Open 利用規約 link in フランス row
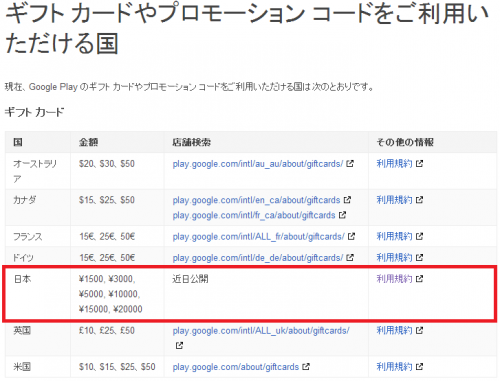500x381 pixels. click(x=394, y=236)
